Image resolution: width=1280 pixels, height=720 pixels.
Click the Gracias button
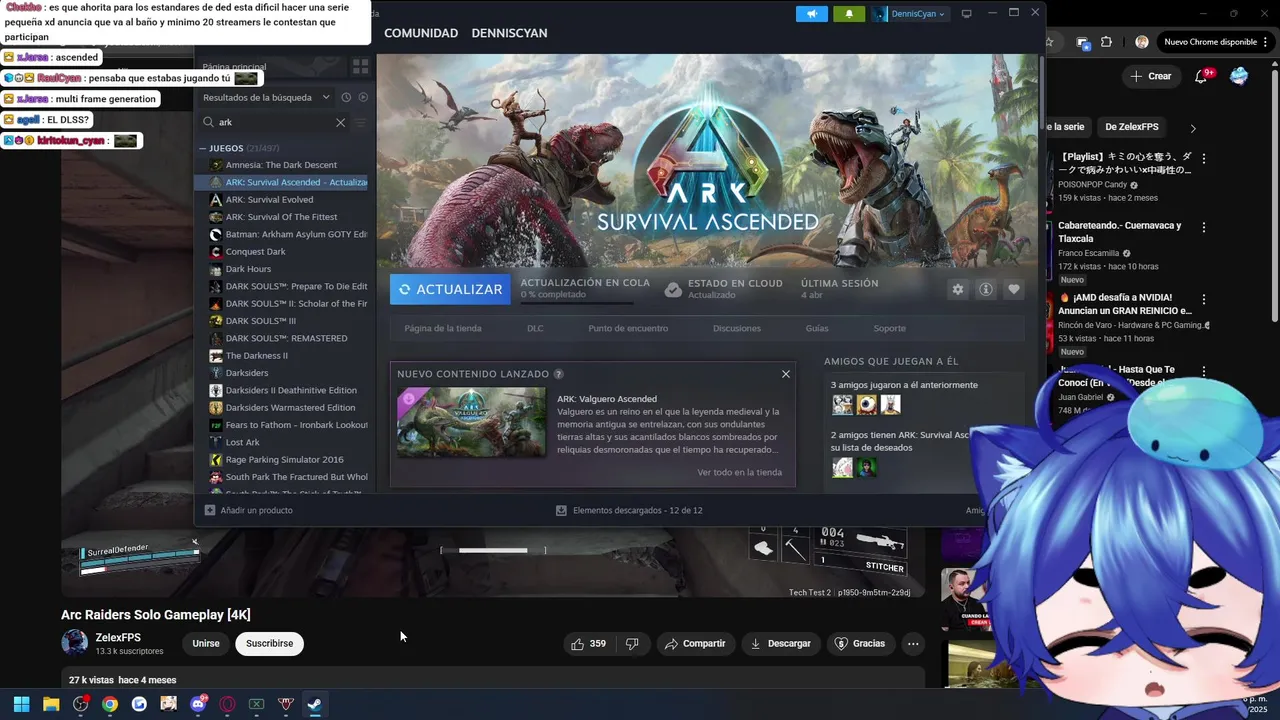860,643
